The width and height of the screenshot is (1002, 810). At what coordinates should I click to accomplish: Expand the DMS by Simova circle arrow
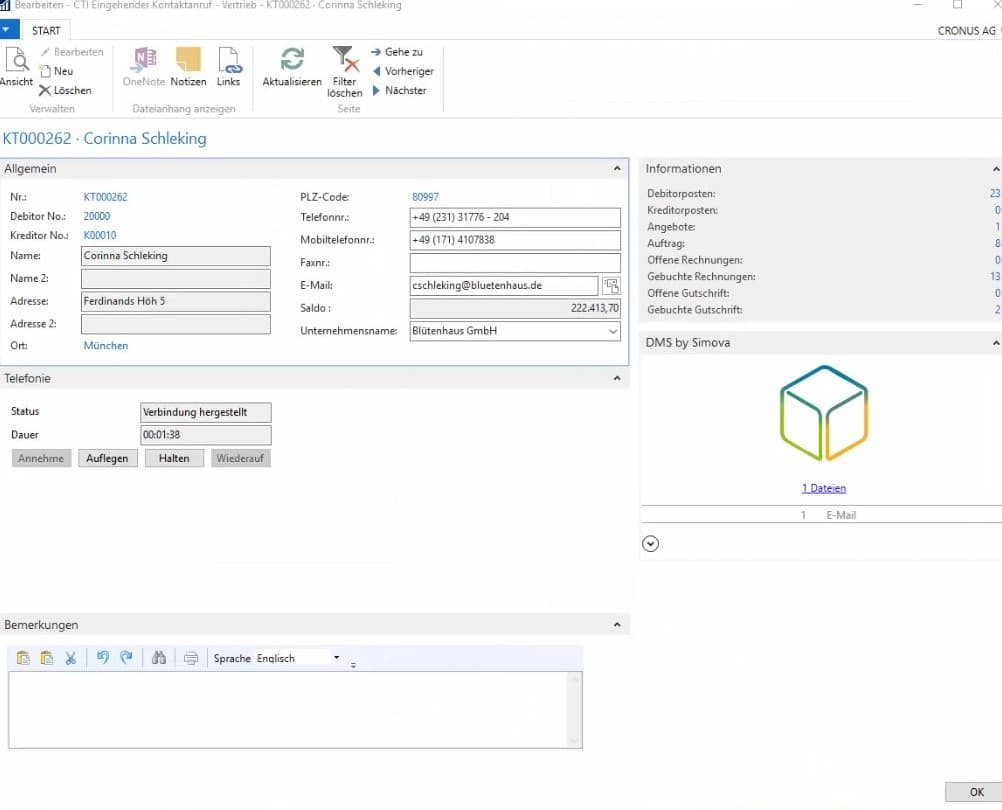coord(651,544)
